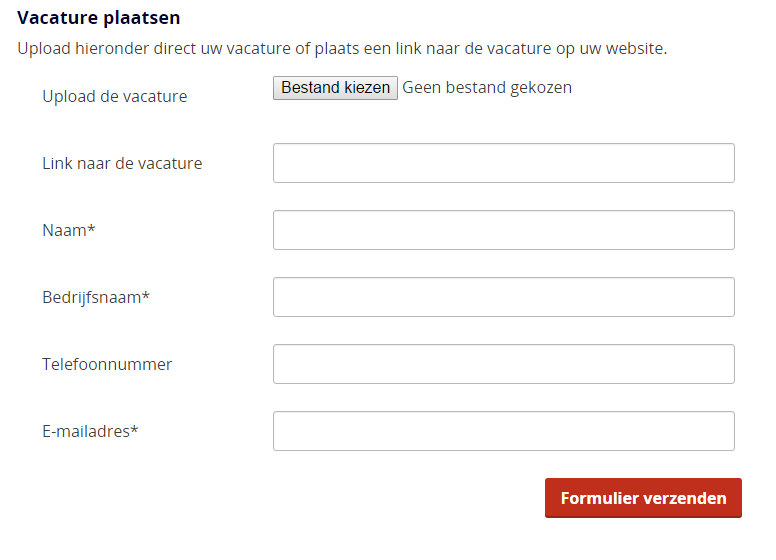
Task: Focus the Link naar de vacature field
Action: point(503,163)
